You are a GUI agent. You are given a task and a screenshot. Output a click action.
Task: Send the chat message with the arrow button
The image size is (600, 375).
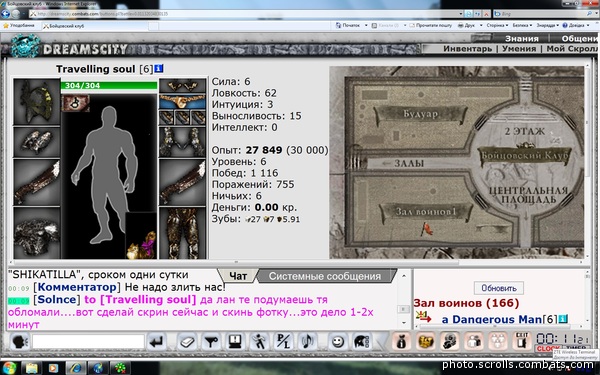157,342
